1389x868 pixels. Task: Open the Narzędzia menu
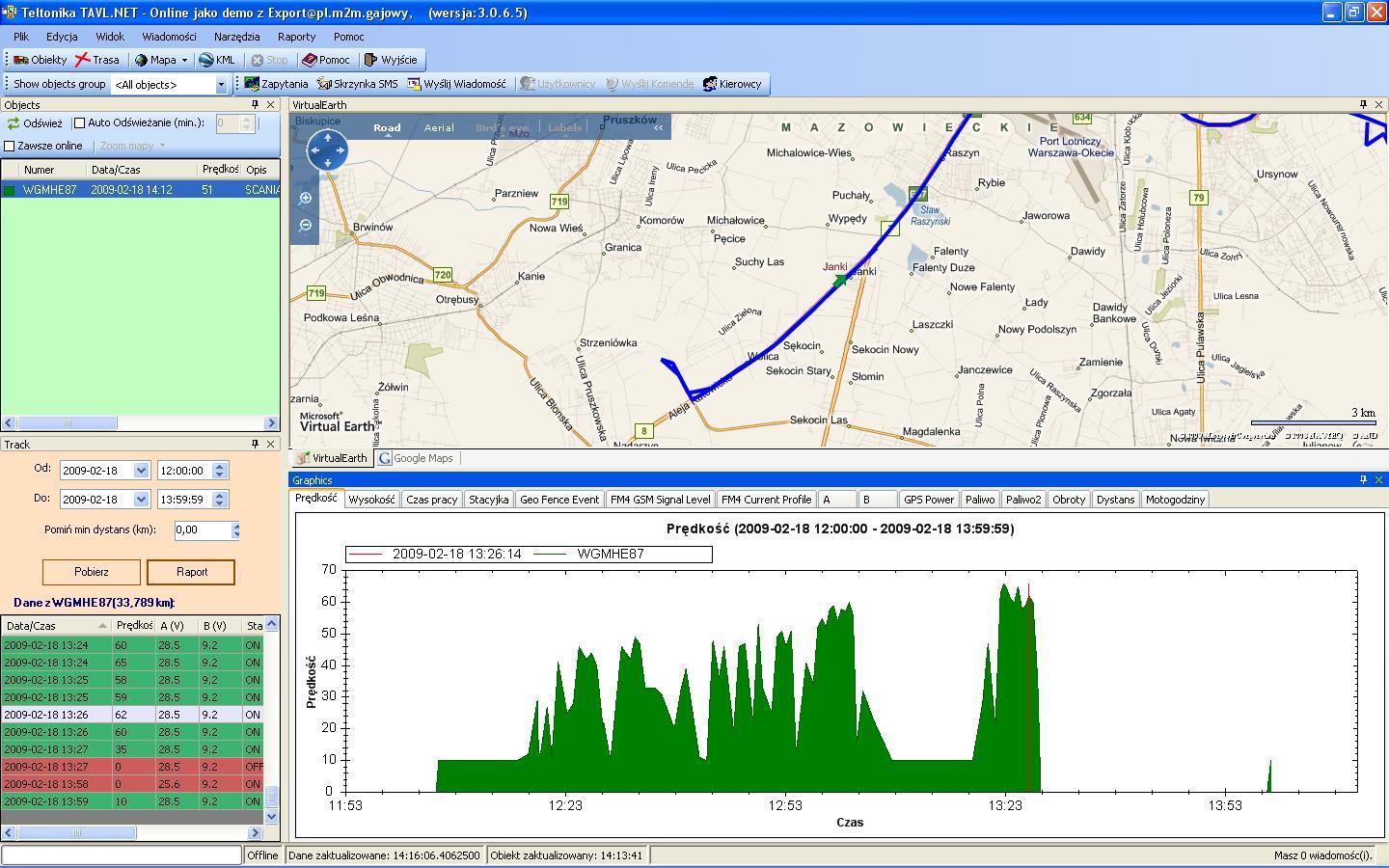tap(237, 37)
